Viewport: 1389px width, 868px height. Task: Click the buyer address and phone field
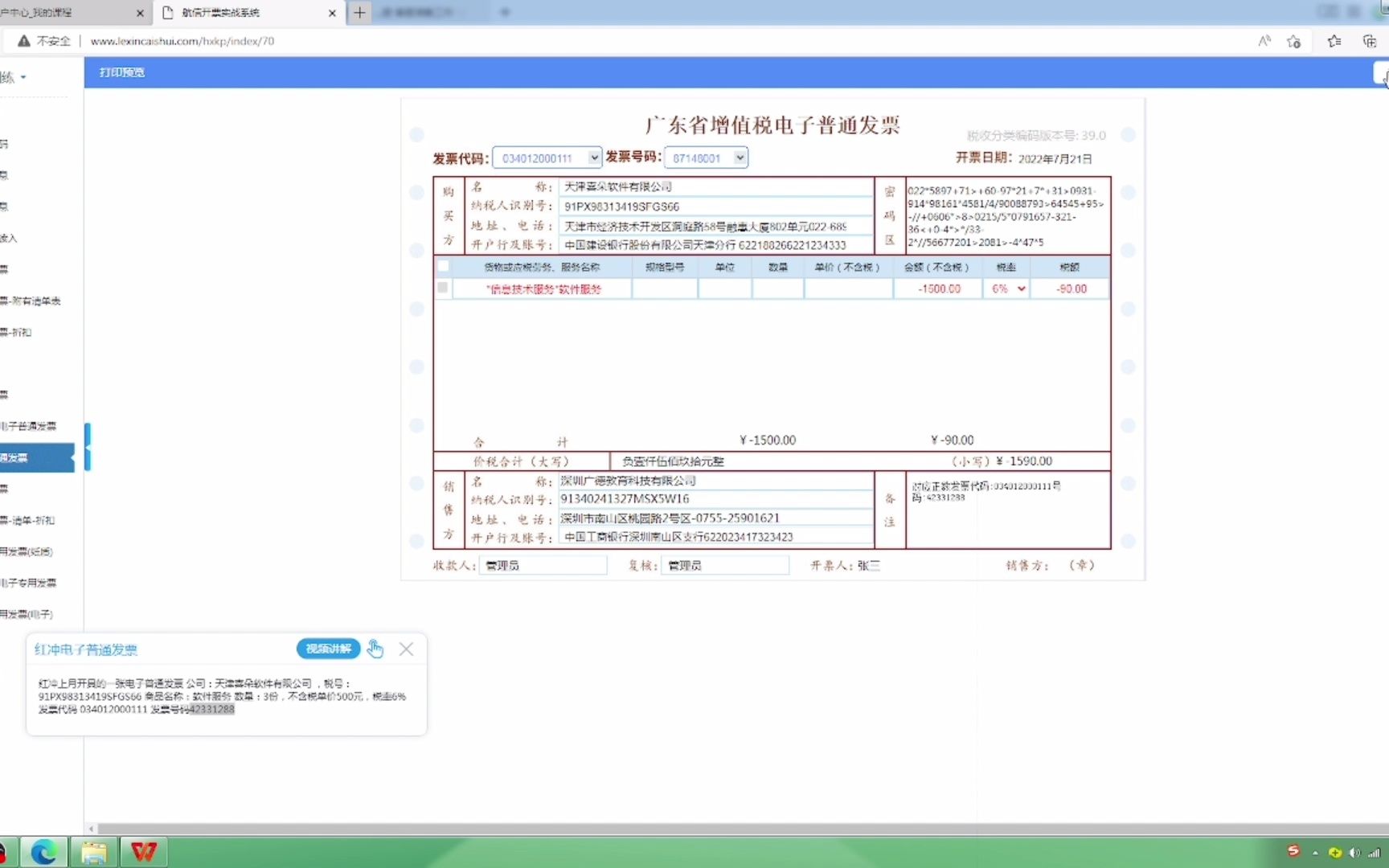tap(715, 227)
